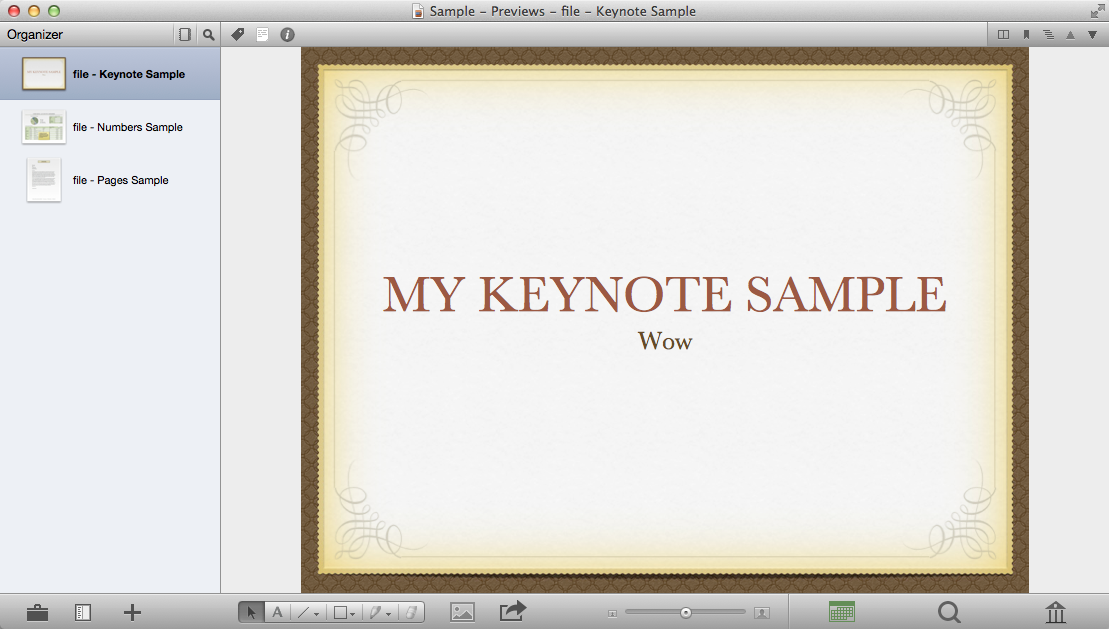Show the notes page icon
The width and height of the screenshot is (1109, 629).
pyautogui.click(x=262, y=34)
